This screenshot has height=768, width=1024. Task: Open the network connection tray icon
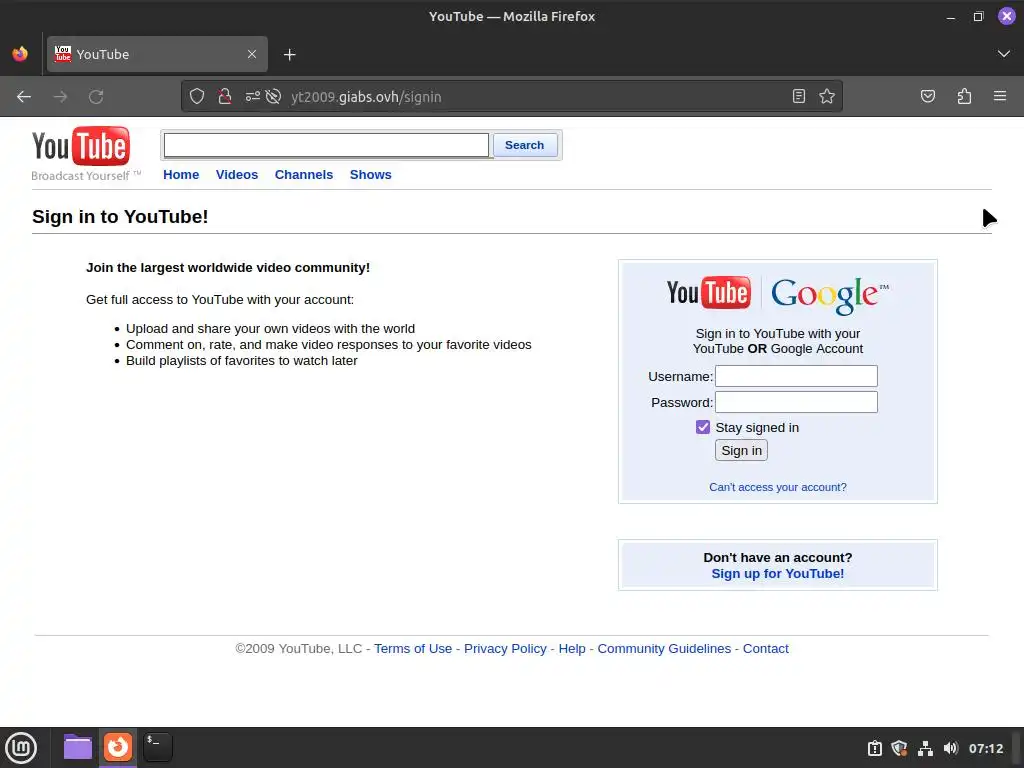click(x=925, y=748)
